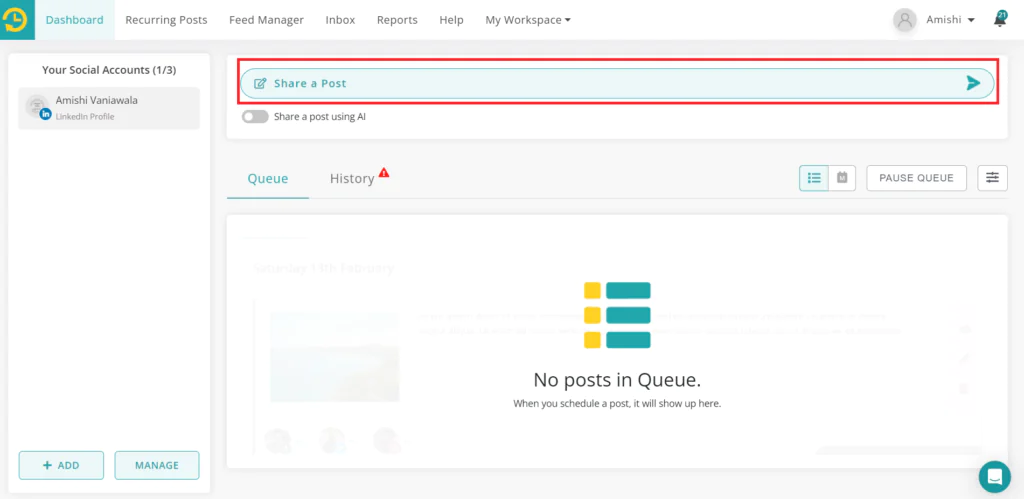The width and height of the screenshot is (1024, 499).
Task: Select the History tab
Action: 351,178
